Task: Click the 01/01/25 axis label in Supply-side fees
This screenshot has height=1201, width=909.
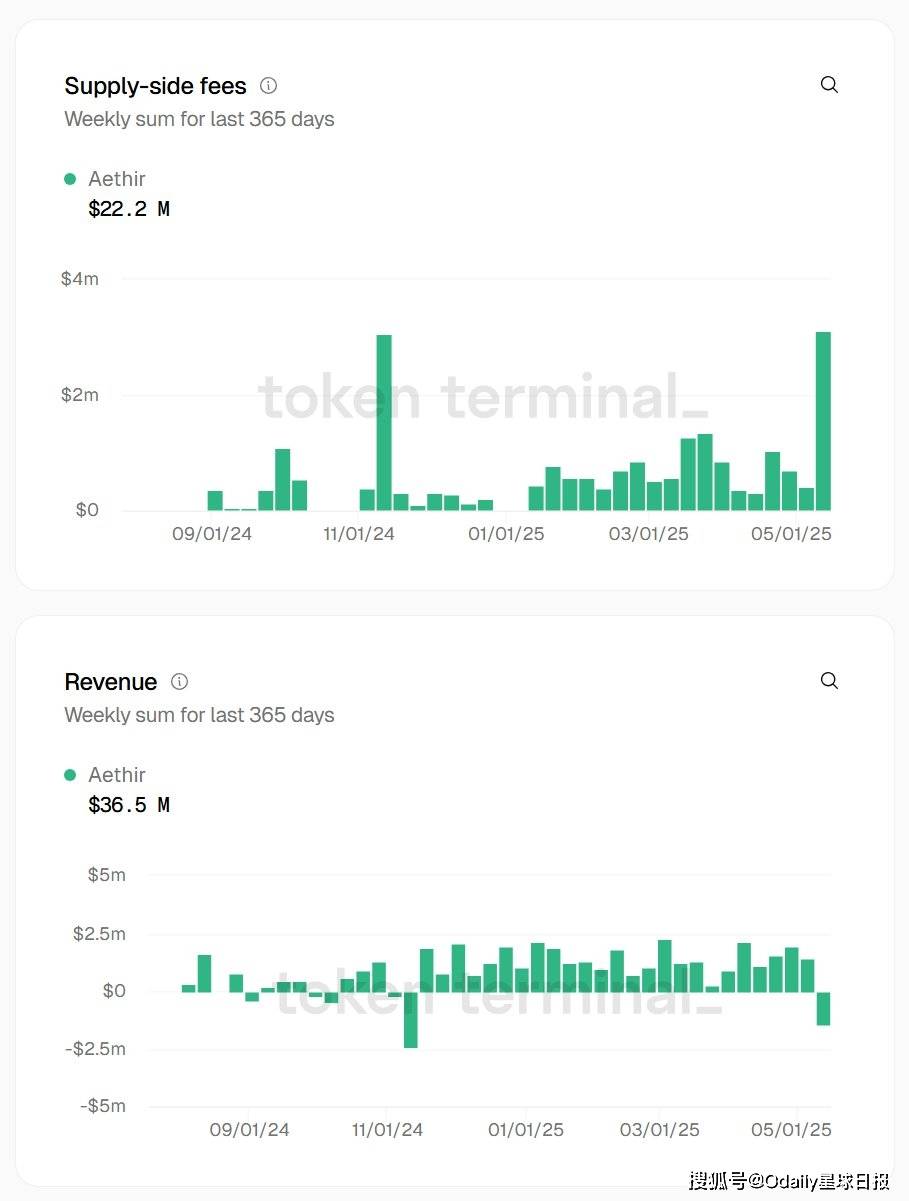Action: (506, 534)
